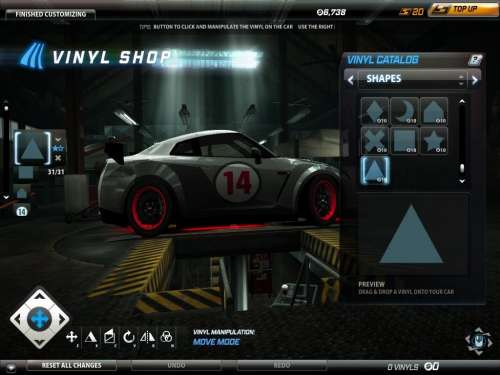Screen dimensions: 500x375
Task: Open the Vinyl Catalog help question-mark icon
Action: click(x=475, y=60)
